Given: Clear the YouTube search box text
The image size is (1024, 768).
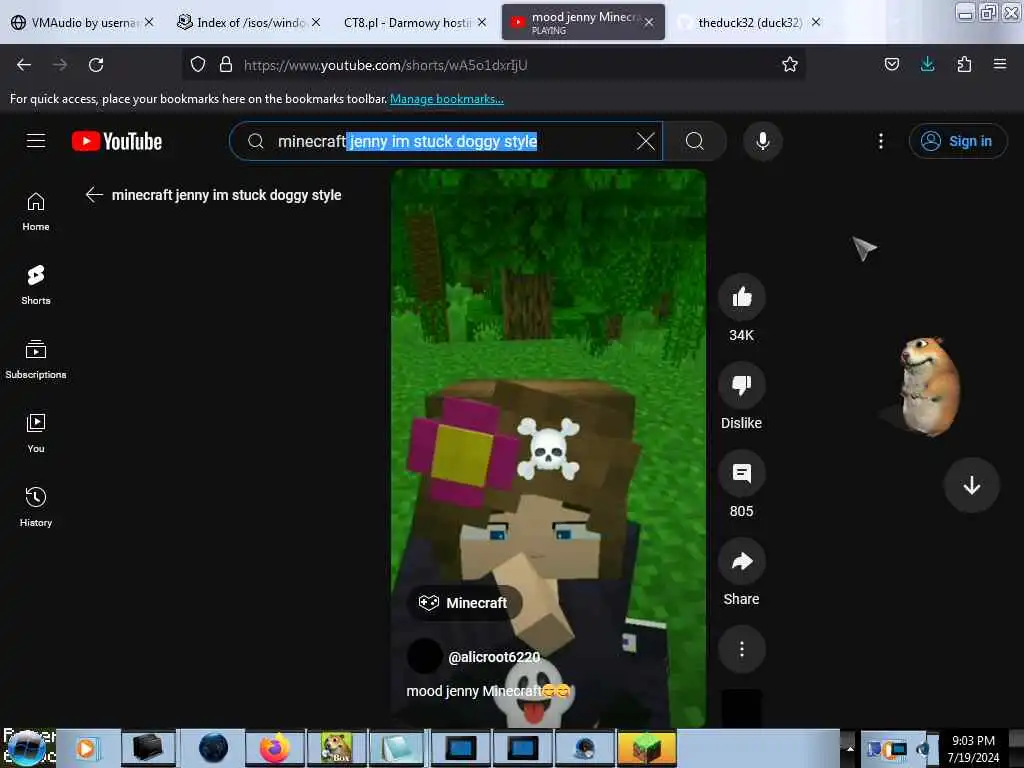Looking at the screenshot, I should tap(645, 141).
